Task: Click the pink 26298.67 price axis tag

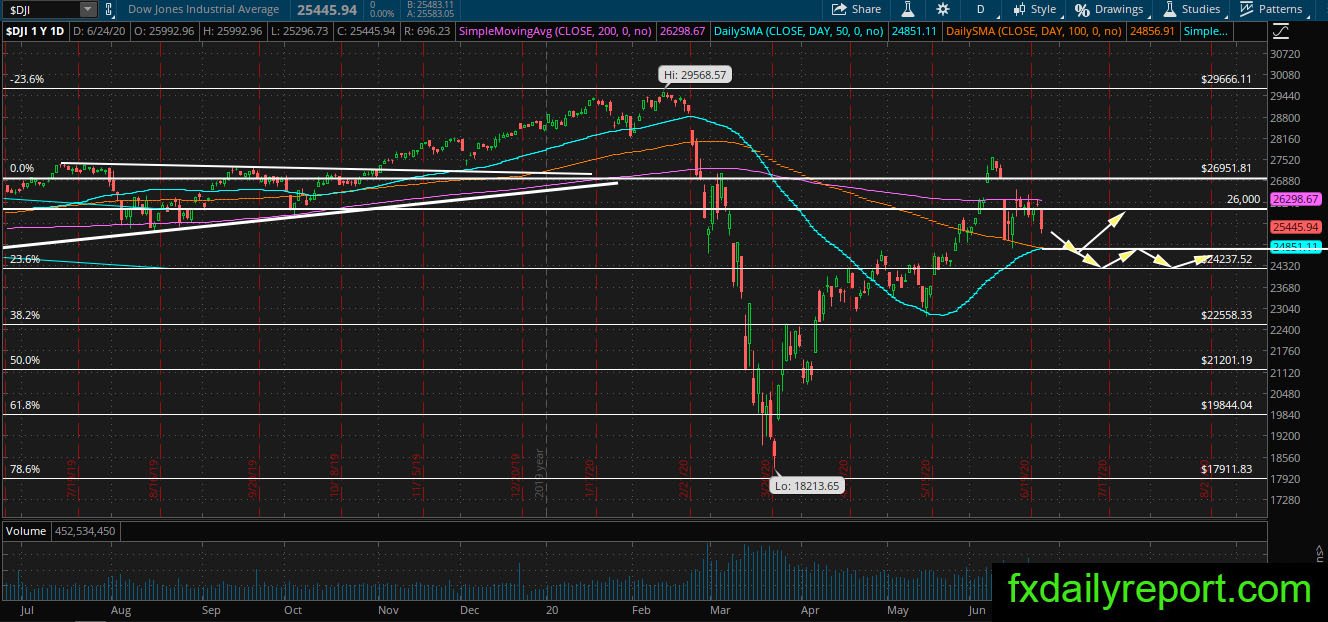Action: pos(1296,200)
